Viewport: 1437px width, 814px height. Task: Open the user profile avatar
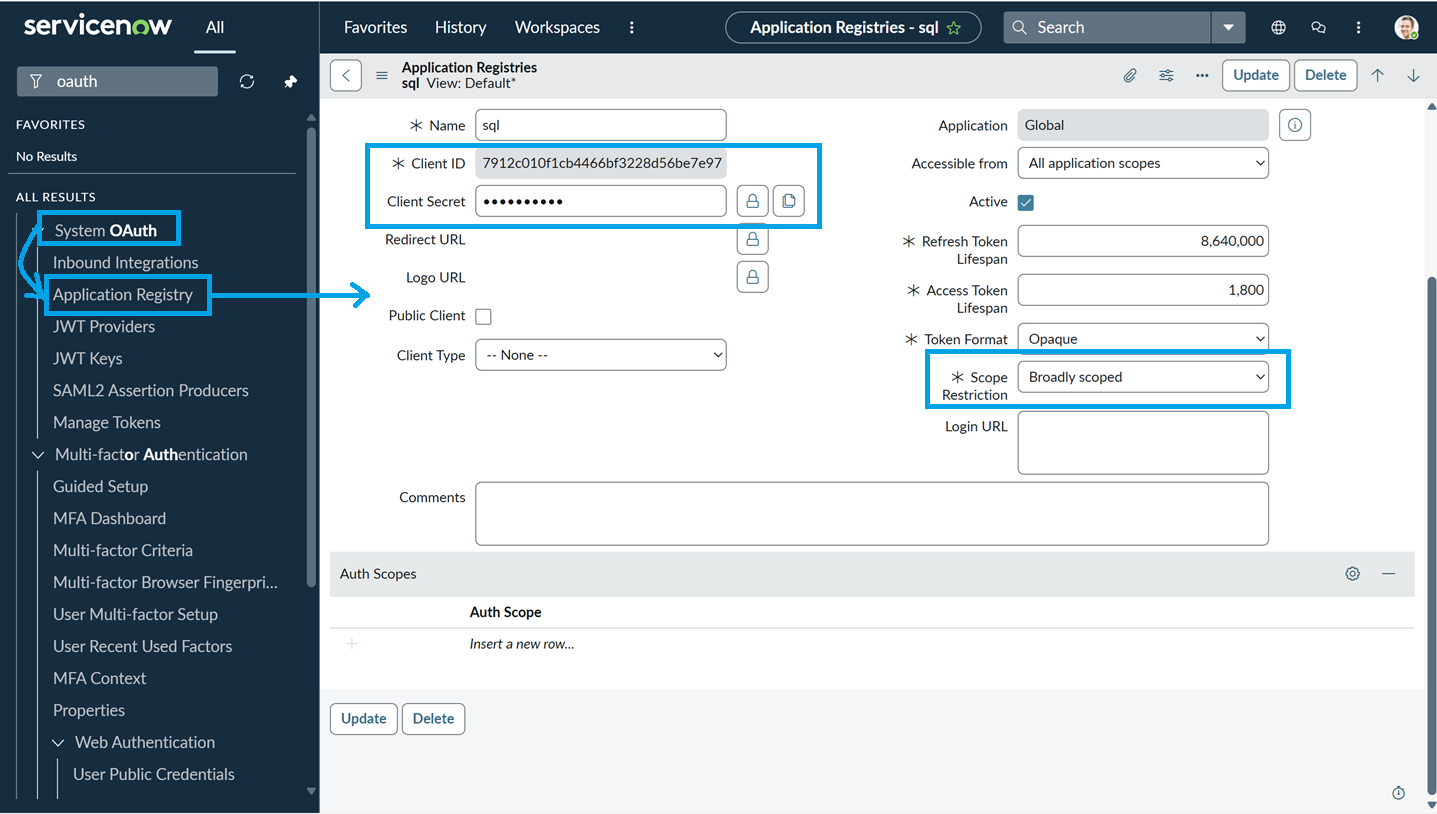click(1407, 28)
